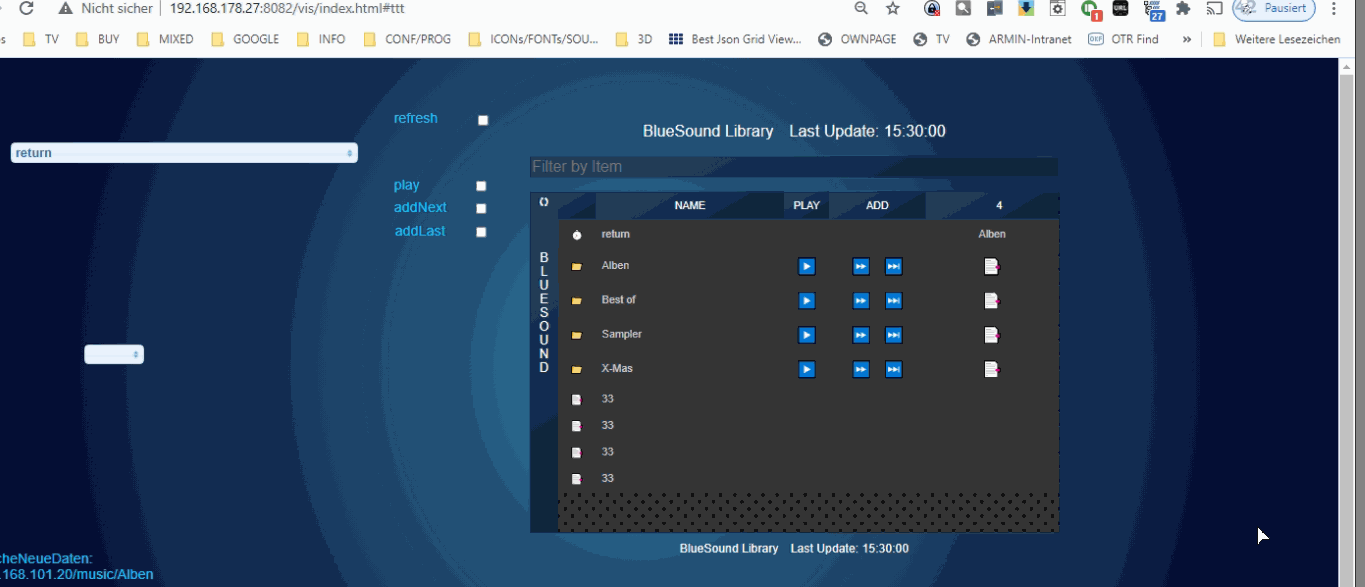Open Weitere Lesezeichen folder

tap(1277, 39)
